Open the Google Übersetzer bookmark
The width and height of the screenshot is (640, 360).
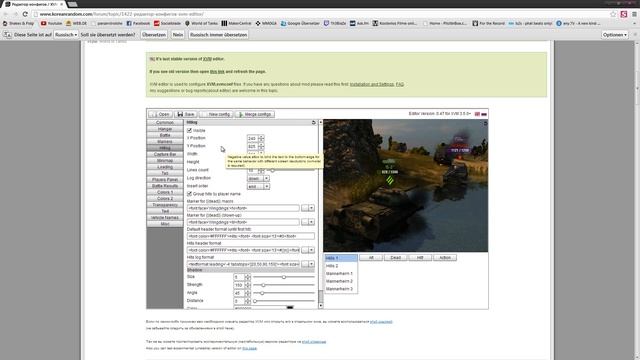click(300, 24)
